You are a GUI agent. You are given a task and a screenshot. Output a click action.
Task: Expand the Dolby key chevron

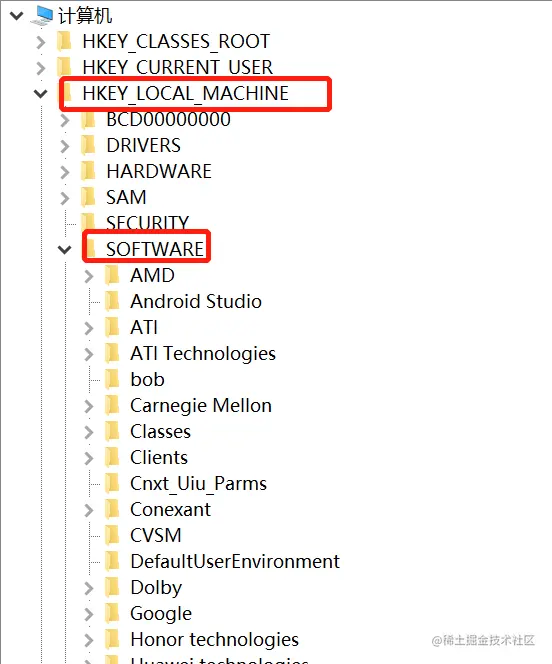pos(89,588)
